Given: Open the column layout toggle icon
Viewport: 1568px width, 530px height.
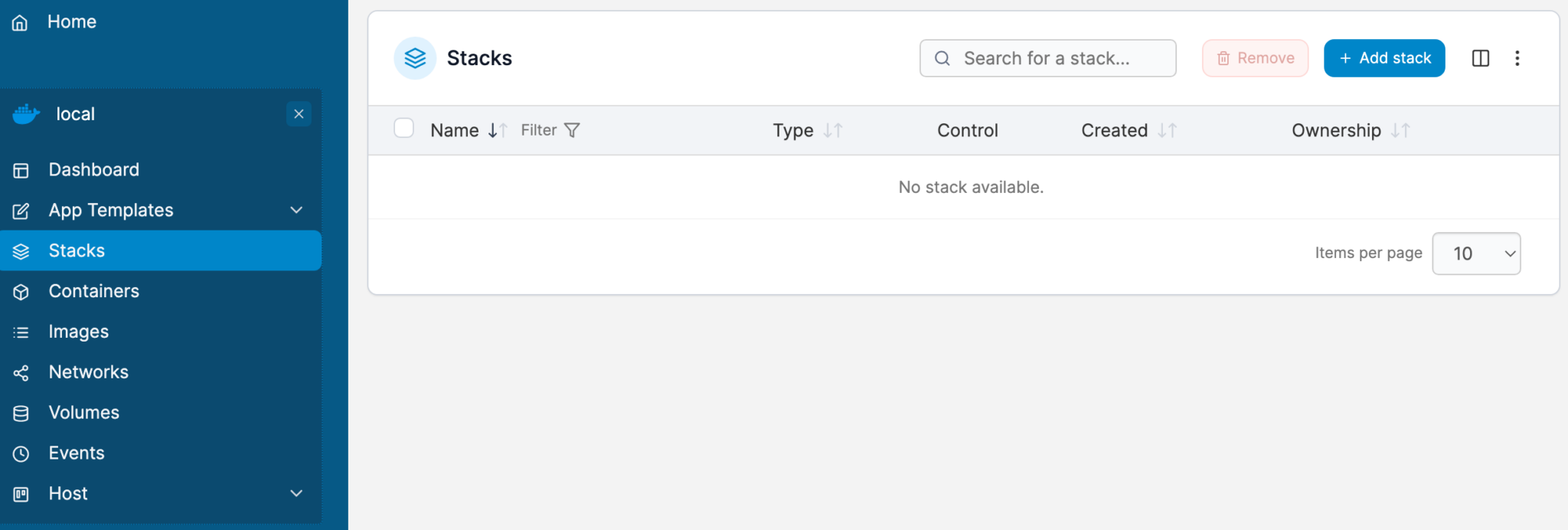Looking at the screenshot, I should 1480,57.
